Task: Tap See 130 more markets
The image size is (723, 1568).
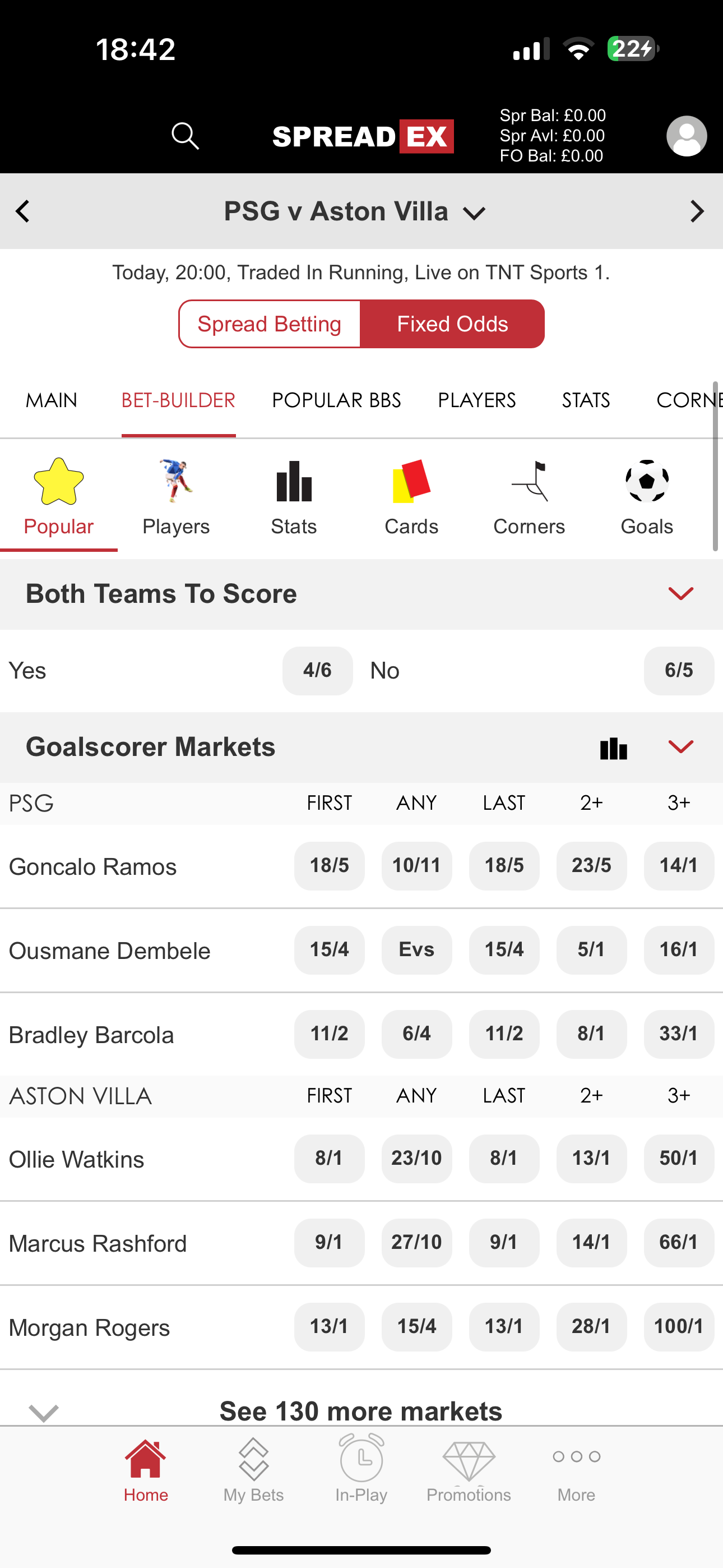Action: [361, 1410]
